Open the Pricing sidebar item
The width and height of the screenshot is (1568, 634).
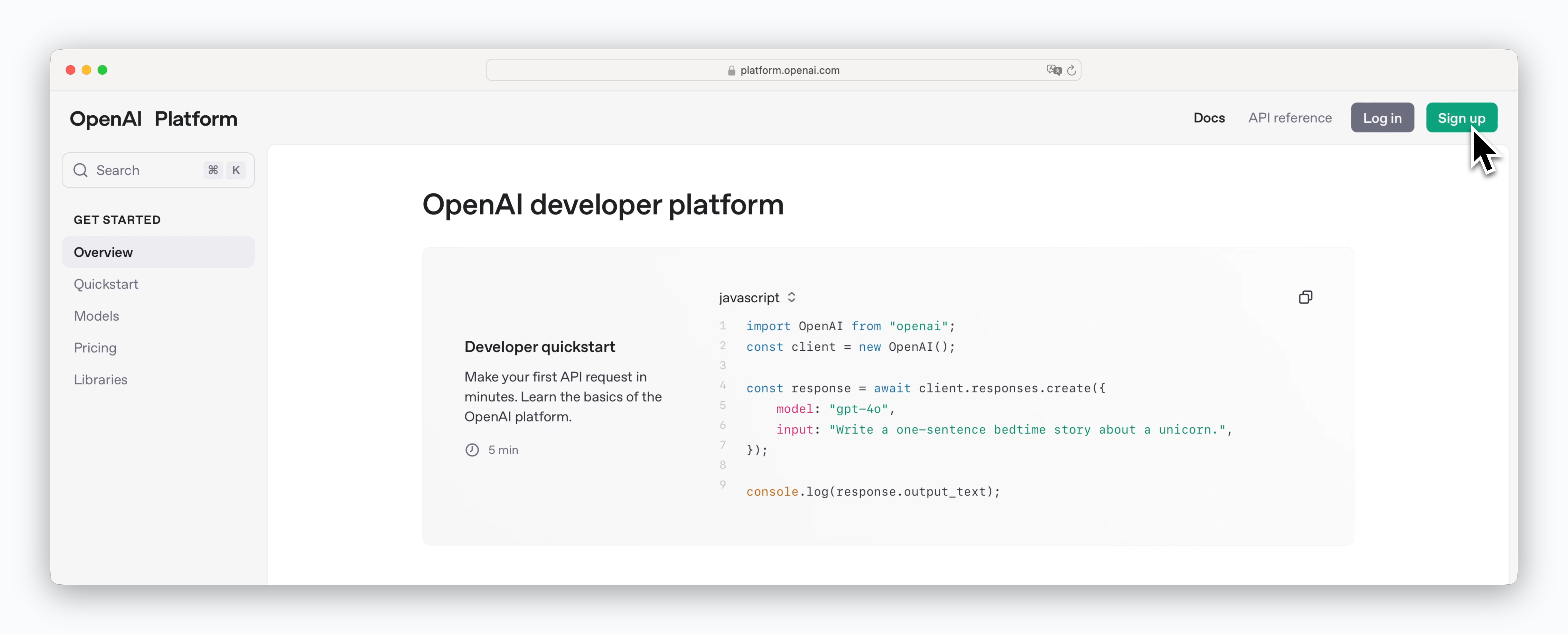95,348
